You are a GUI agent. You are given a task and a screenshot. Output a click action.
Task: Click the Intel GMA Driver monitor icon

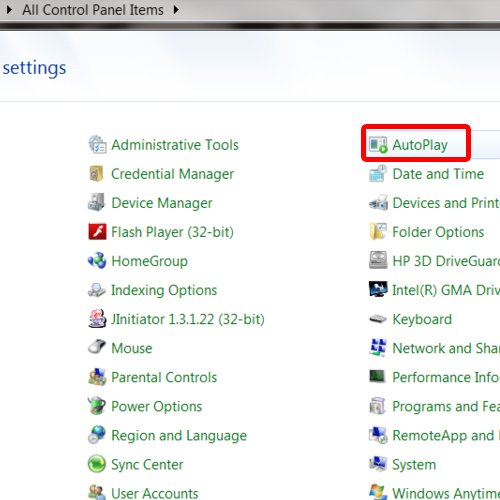click(x=378, y=289)
